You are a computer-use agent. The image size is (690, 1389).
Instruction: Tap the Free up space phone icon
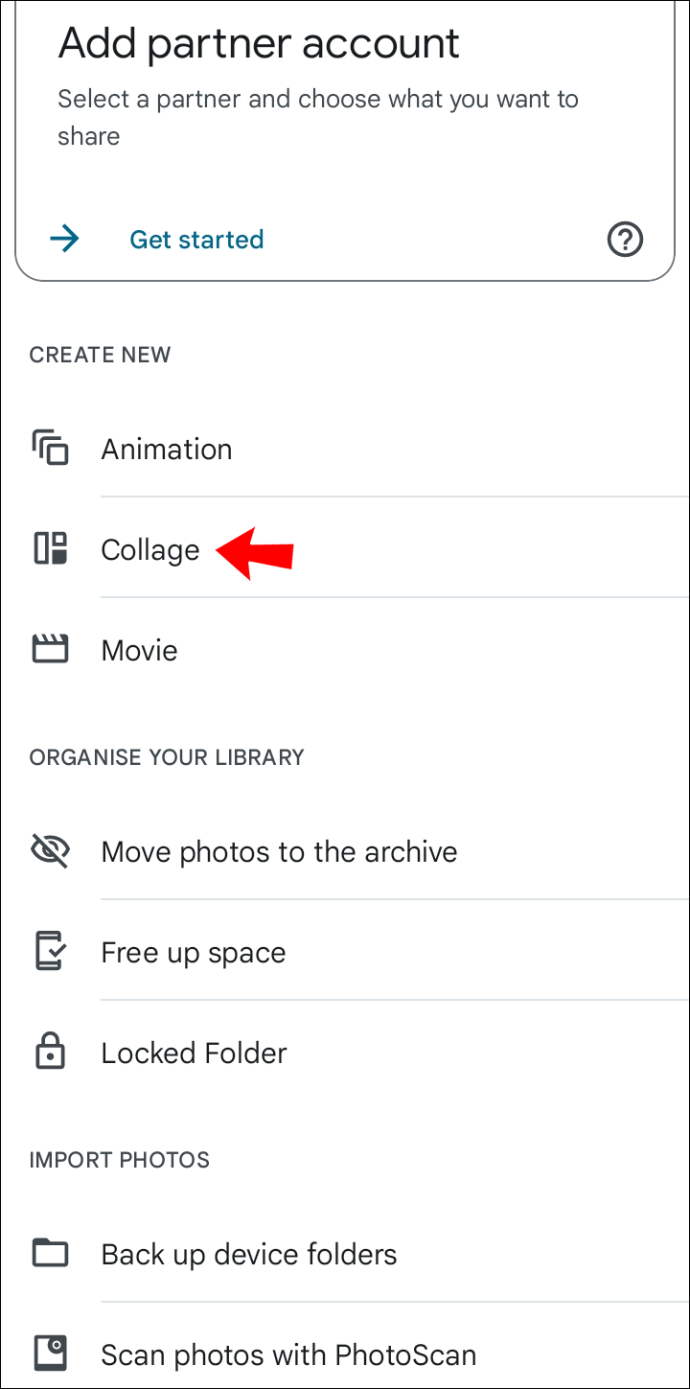point(50,952)
